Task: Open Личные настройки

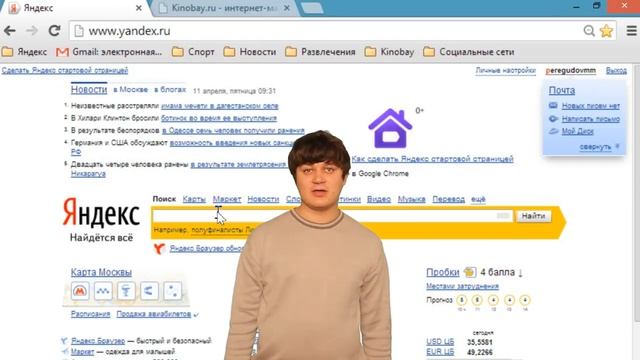Action: 505,71
